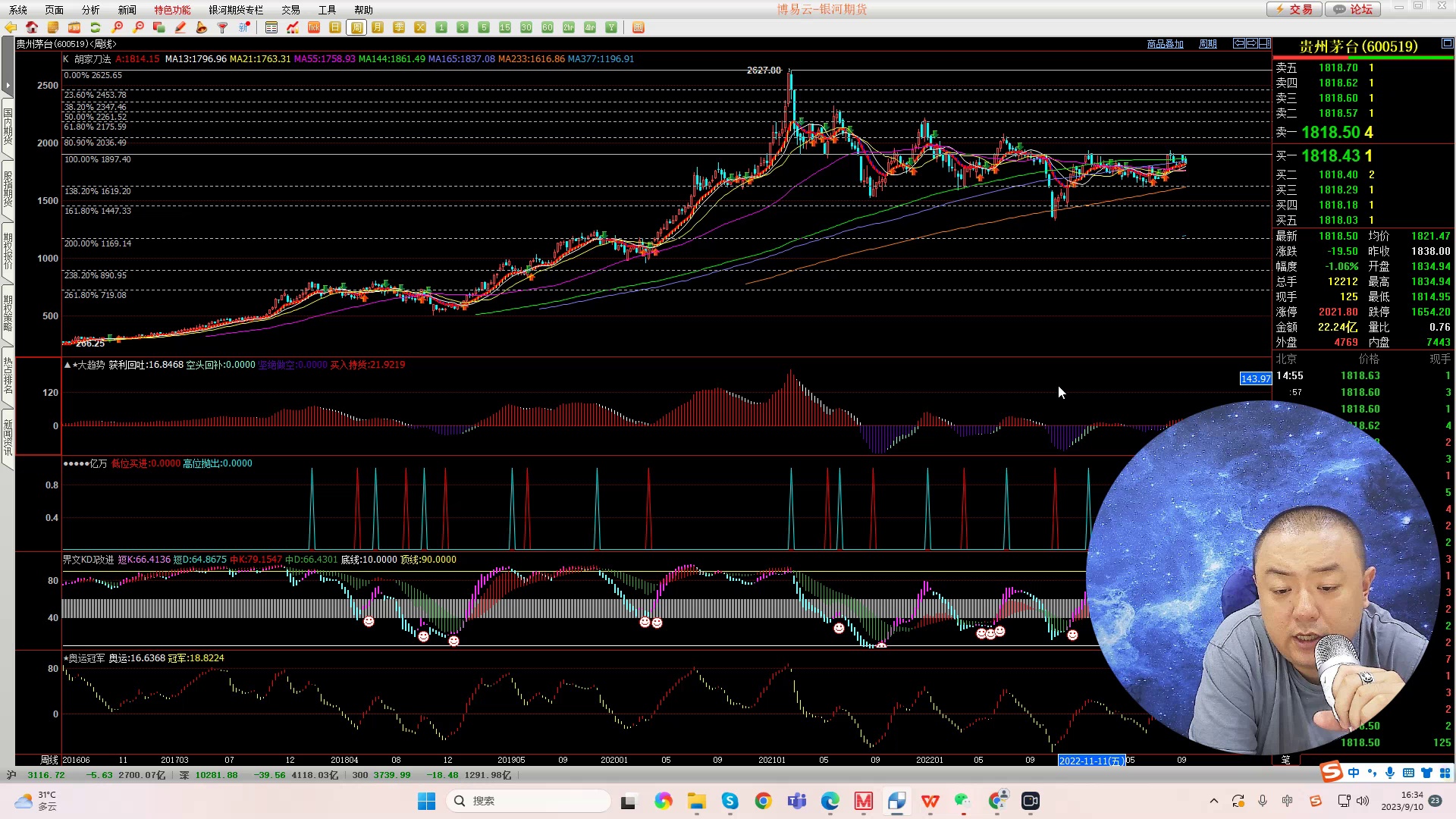Expand the quote panel maximize box
Viewport: 1456px width, 819px height.
point(1446,43)
